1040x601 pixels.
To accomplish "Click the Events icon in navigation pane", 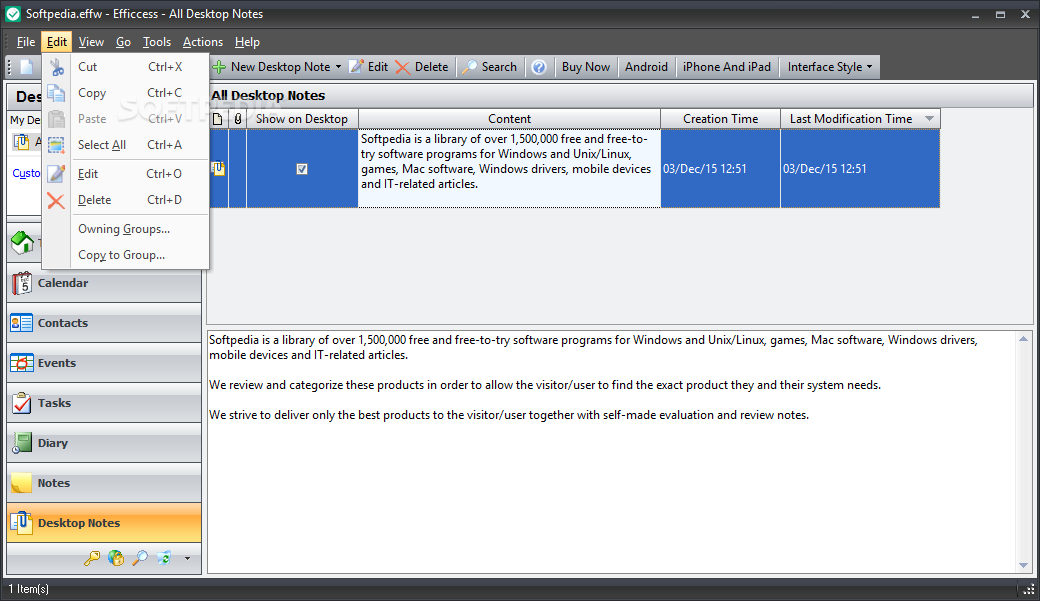I will pos(22,363).
